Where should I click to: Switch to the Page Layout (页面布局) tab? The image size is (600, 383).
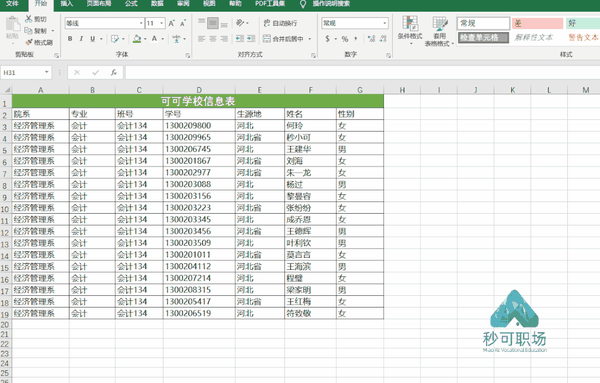(x=99, y=4)
